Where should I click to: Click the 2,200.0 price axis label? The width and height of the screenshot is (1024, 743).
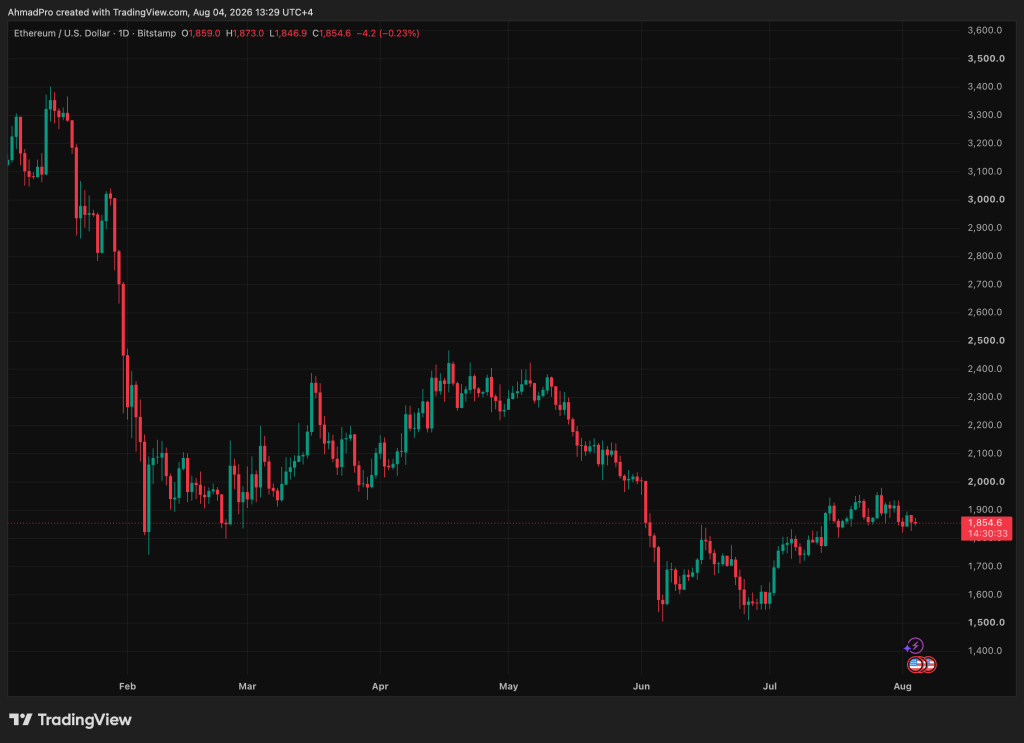(985, 424)
